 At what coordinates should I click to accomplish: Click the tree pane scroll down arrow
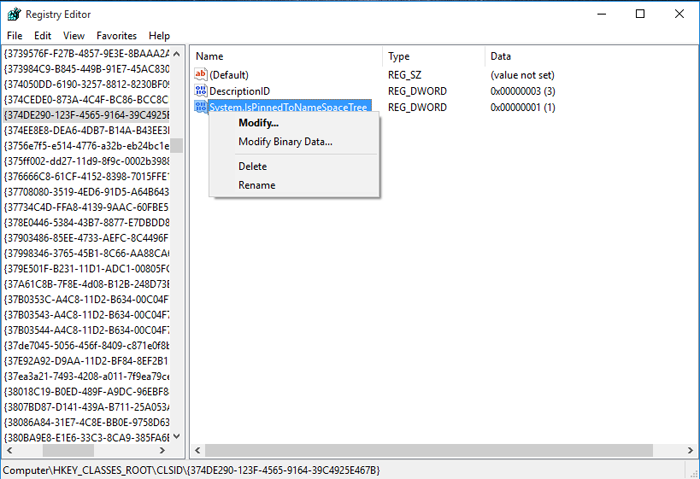[x=177, y=437]
